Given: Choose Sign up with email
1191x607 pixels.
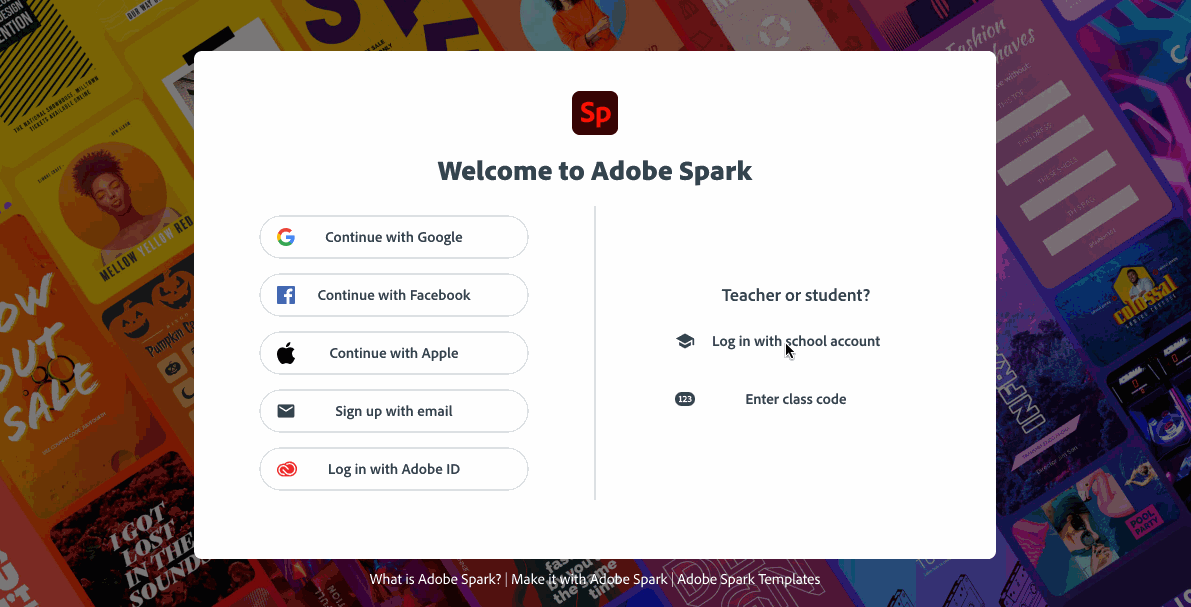Looking at the screenshot, I should tap(393, 411).
